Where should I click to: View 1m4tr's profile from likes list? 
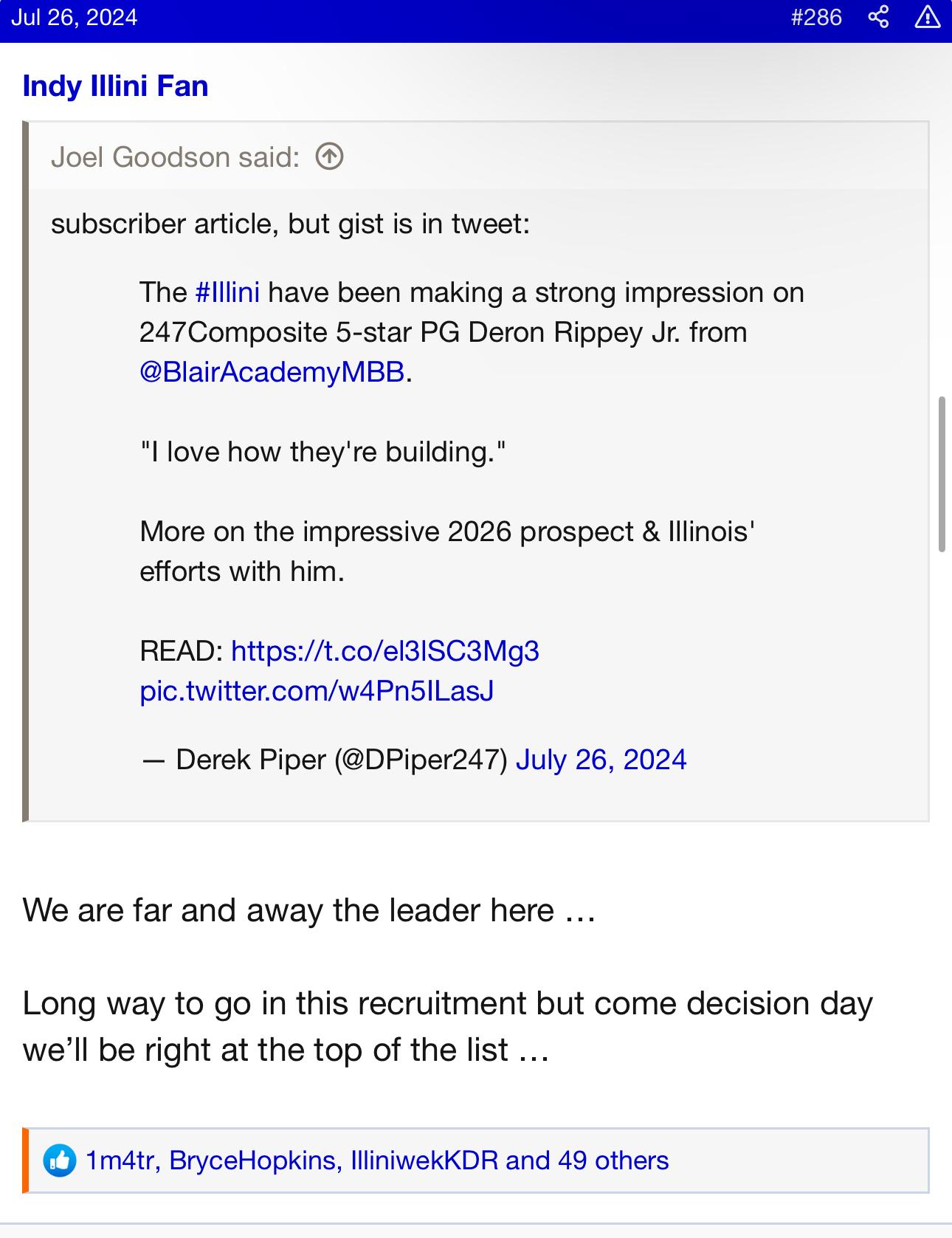tap(120, 1160)
